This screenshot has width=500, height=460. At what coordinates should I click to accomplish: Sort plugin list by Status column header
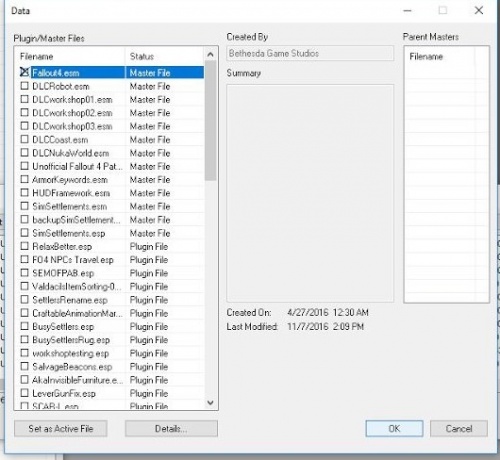pos(165,56)
